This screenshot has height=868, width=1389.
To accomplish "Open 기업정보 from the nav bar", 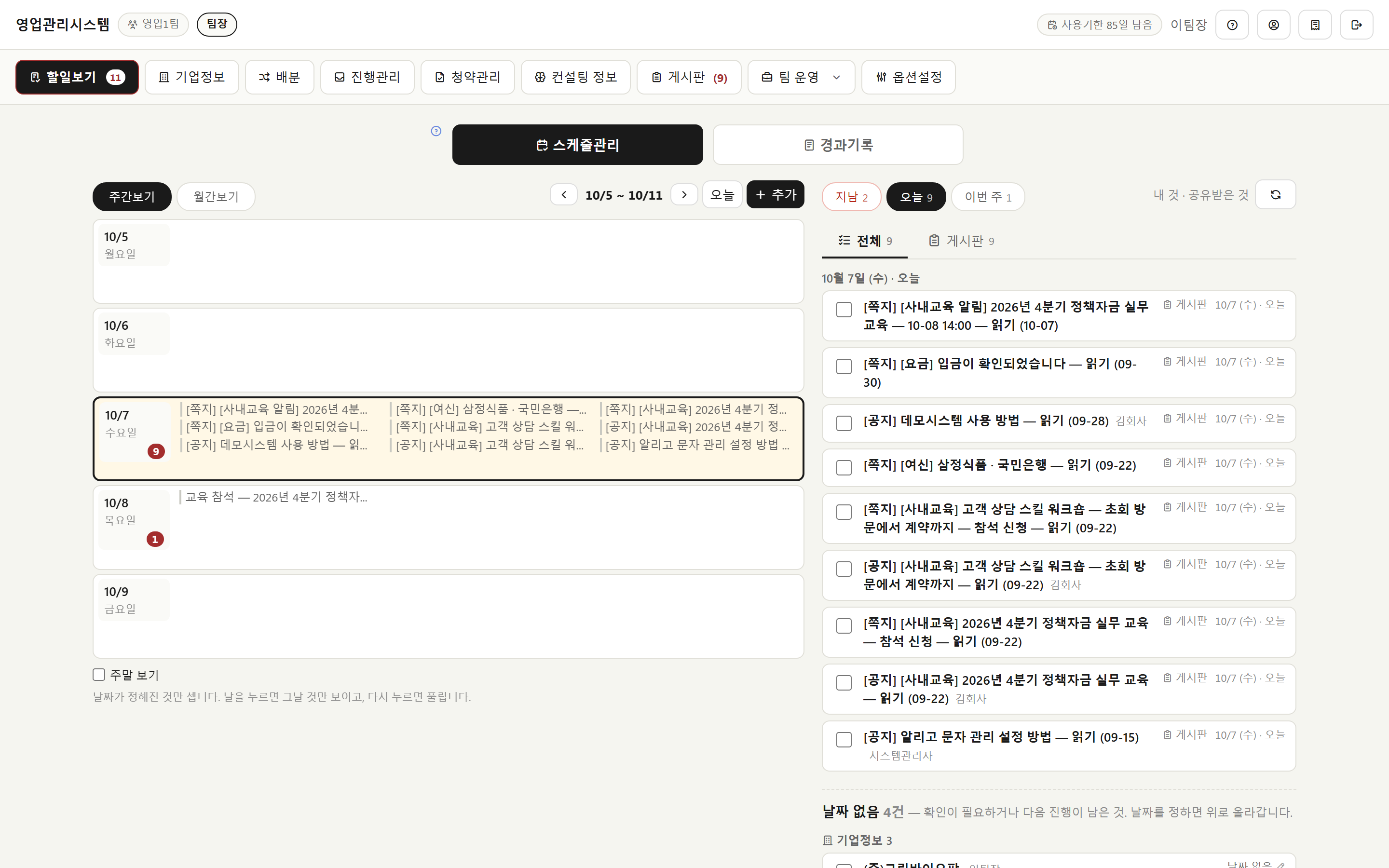I will click(191, 77).
